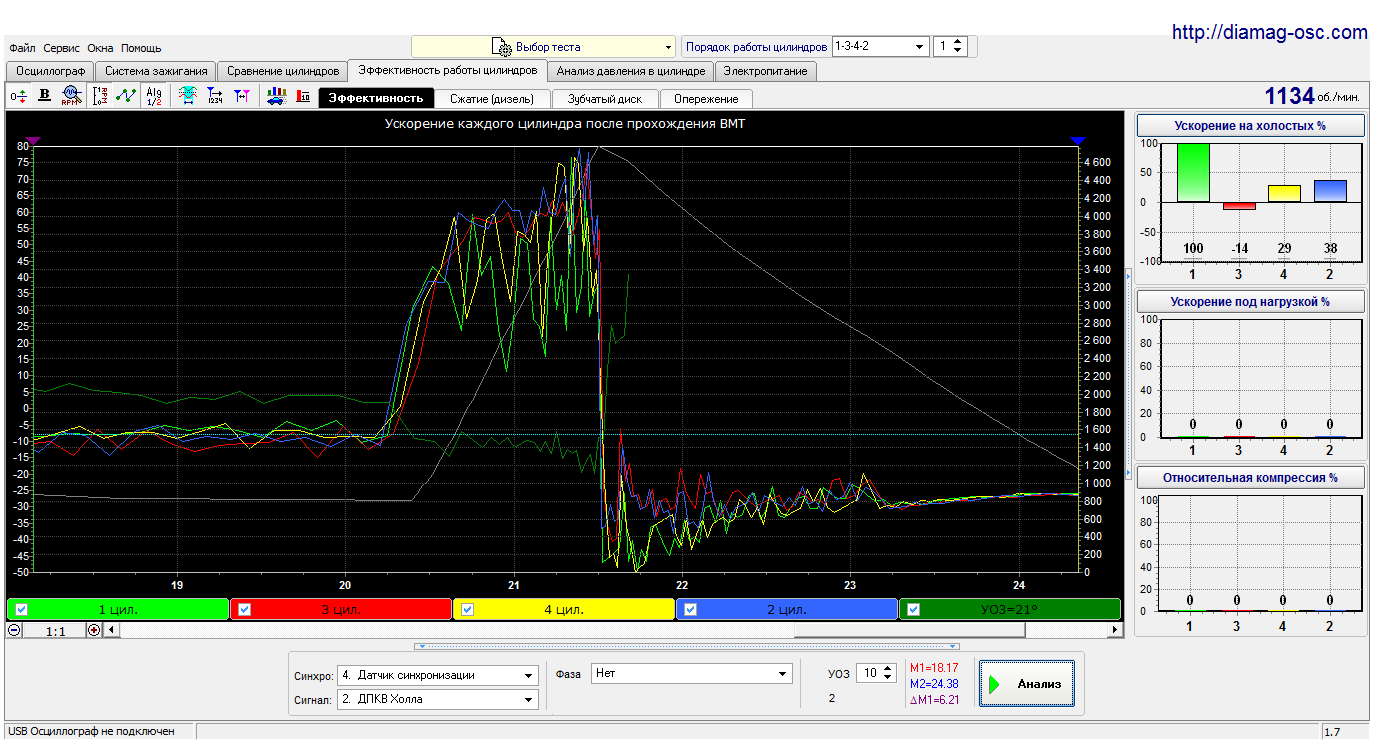Toggle the 4 цил. checkbox
Image resolution: width=1382 pixels, height=744 pixels.
click(467, 609)
